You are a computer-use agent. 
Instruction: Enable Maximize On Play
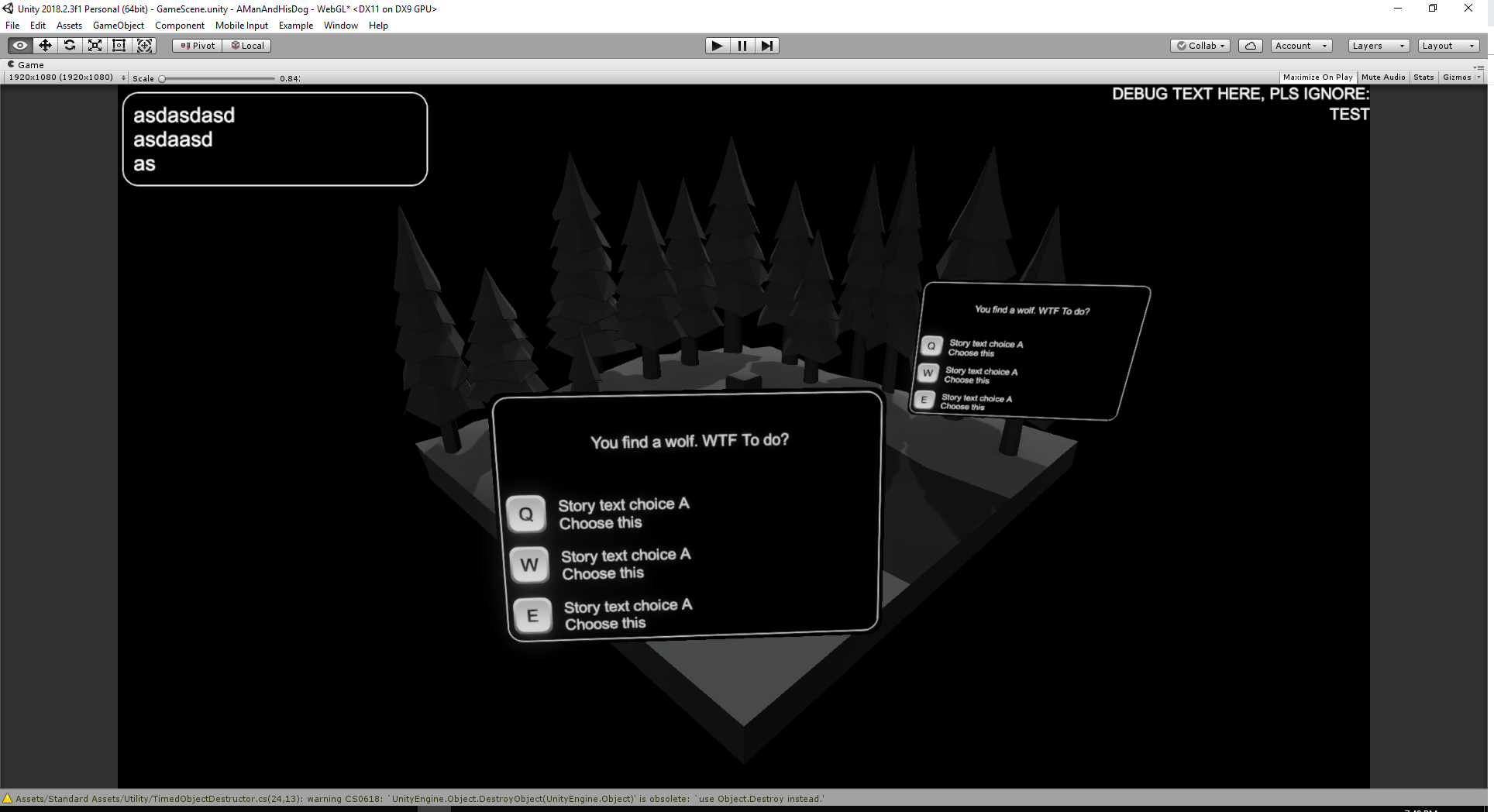(1317, 77)
